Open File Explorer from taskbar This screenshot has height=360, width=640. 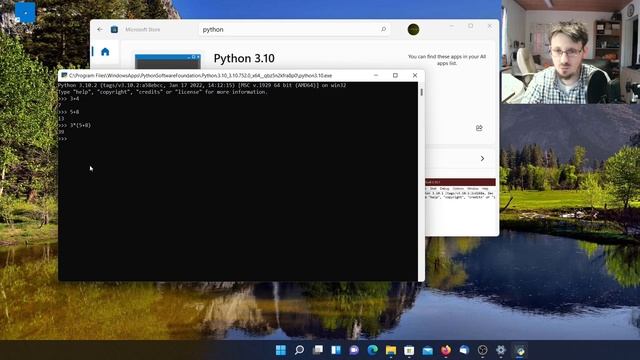391,350
